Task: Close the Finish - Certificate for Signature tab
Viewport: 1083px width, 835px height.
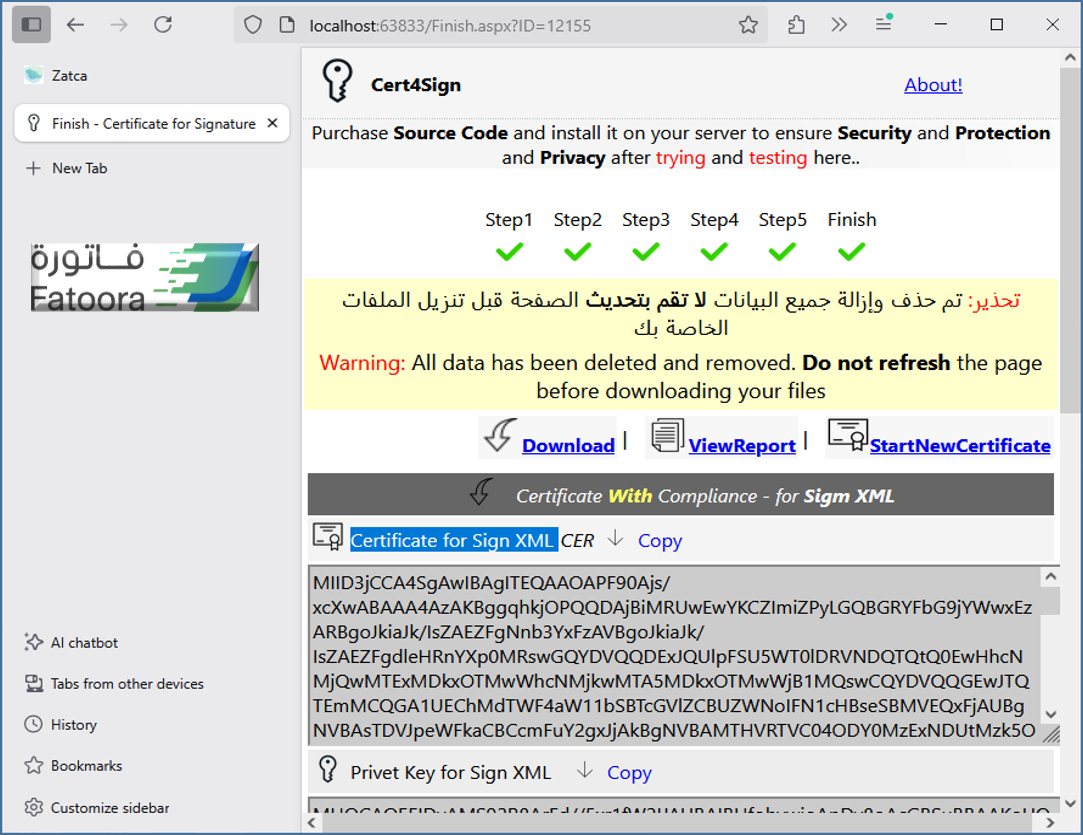Action: click(x=273, y=123)
